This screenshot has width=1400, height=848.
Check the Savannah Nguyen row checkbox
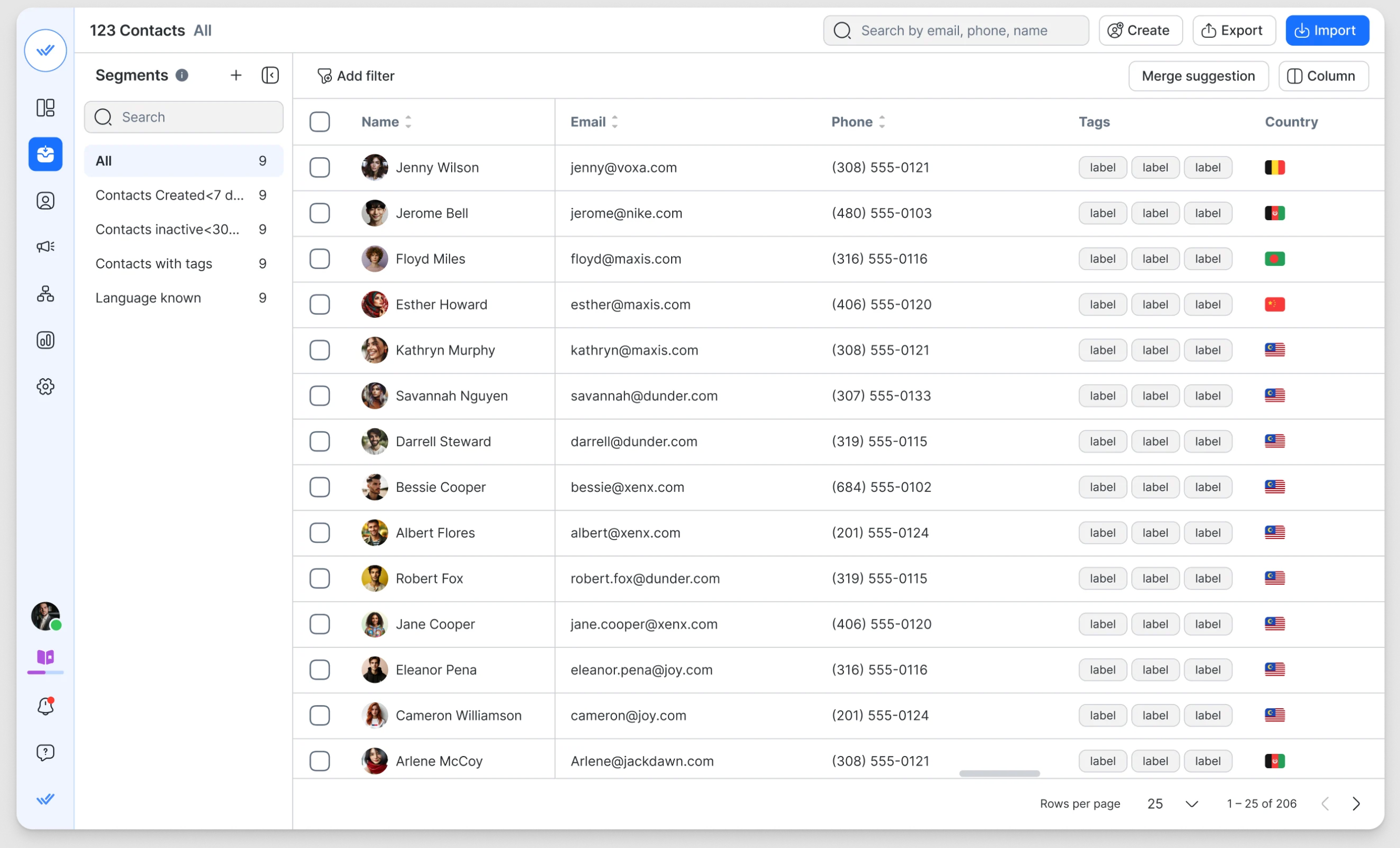(x=320, y=396)
